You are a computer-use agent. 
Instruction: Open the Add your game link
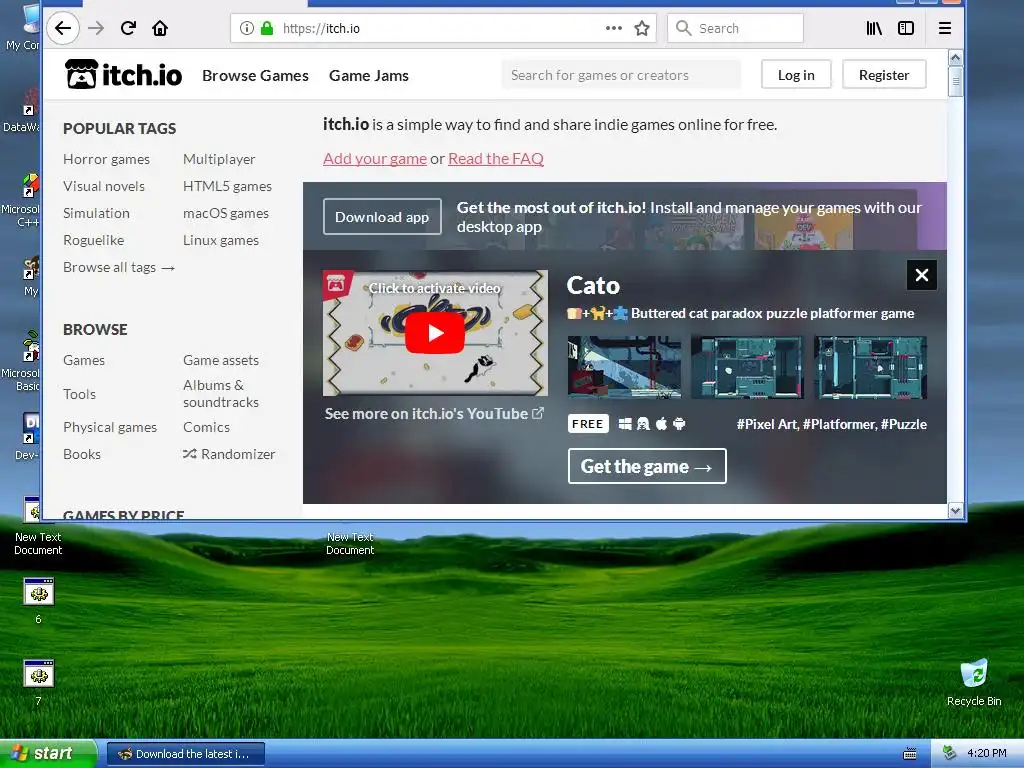point(375,158)
